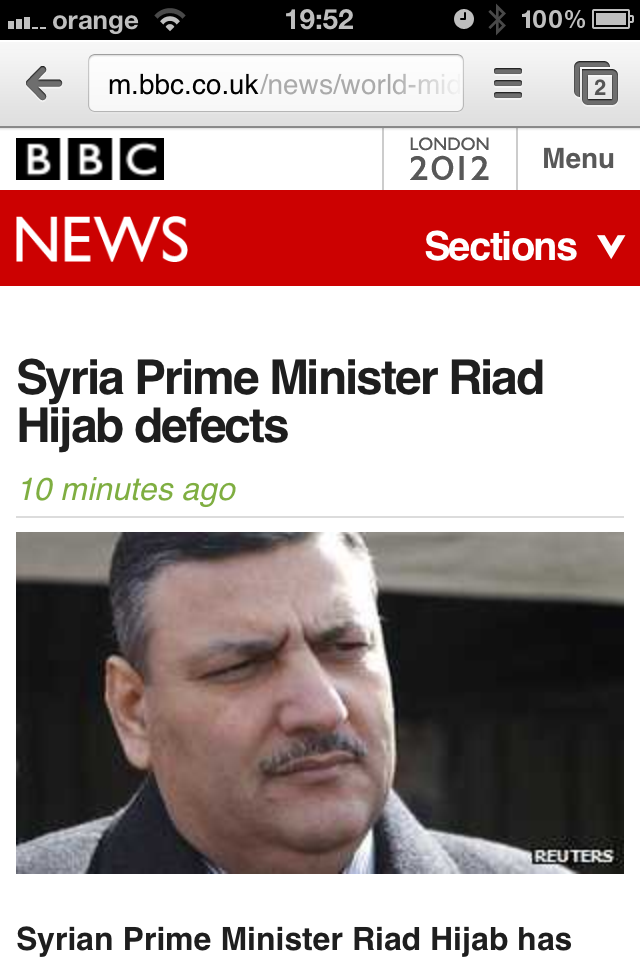Tap the browser back arrow
The height and width of the screenshot is (960, 640).
click(43, 83)
